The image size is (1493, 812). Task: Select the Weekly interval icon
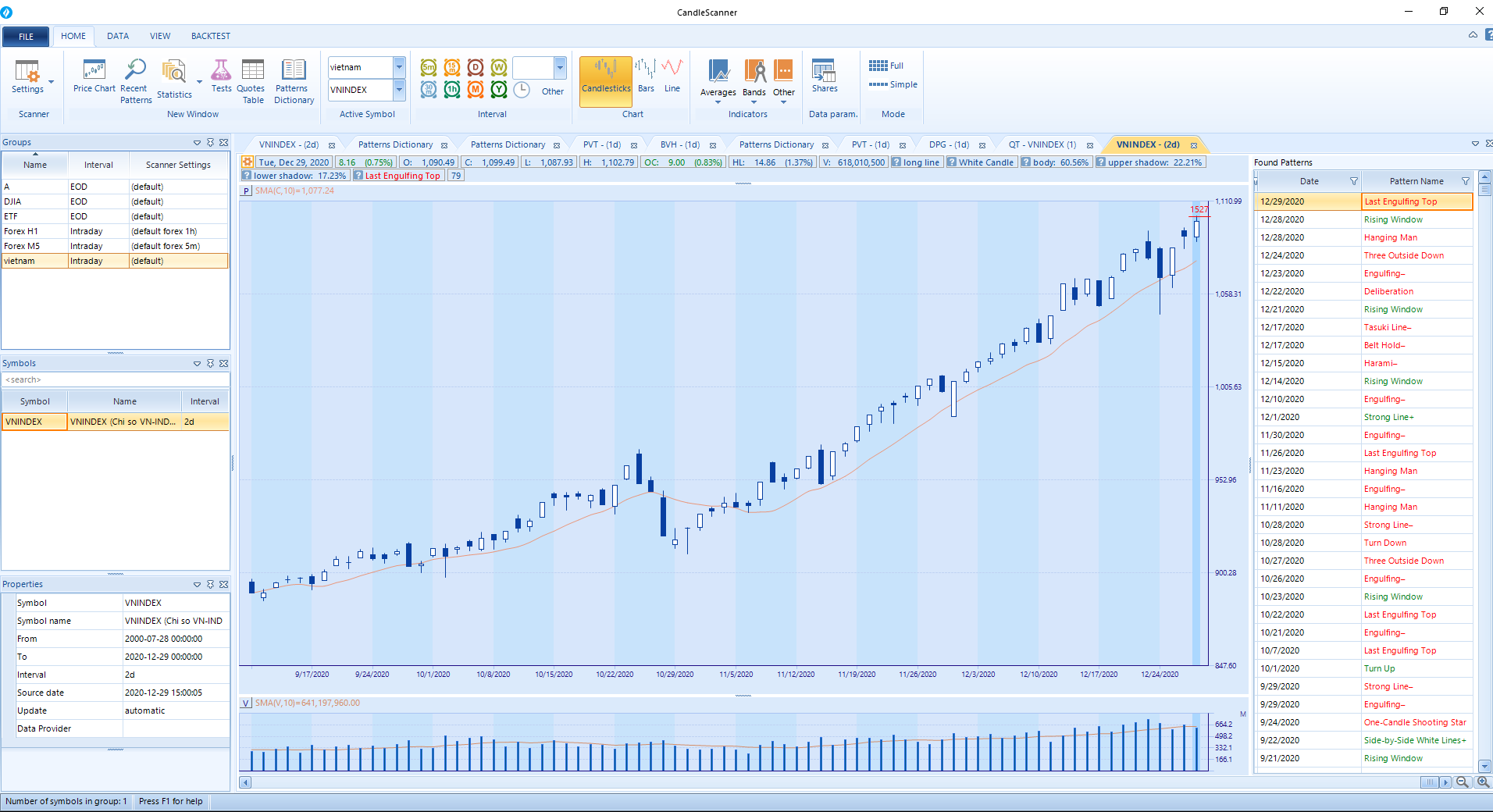499,68
